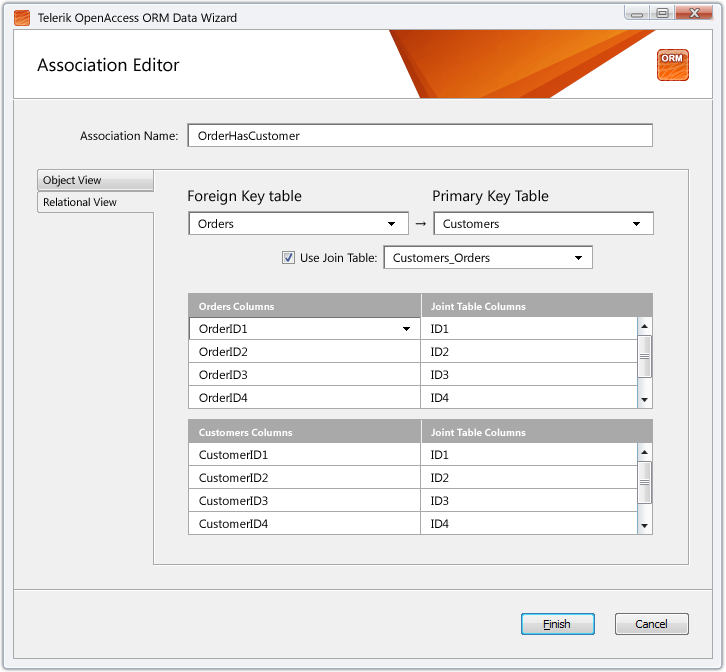Toggle the Use Join Table checkbox
726x672 pixels.
(x=288, y=257)
